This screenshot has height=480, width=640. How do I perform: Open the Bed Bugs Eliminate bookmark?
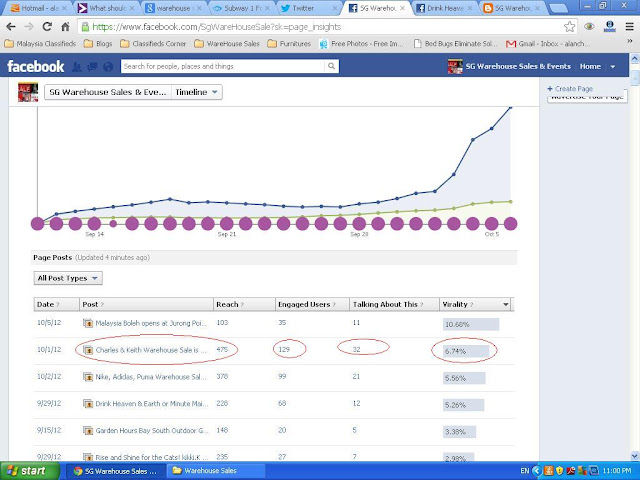pyautogui.click(x=456, y=44)
